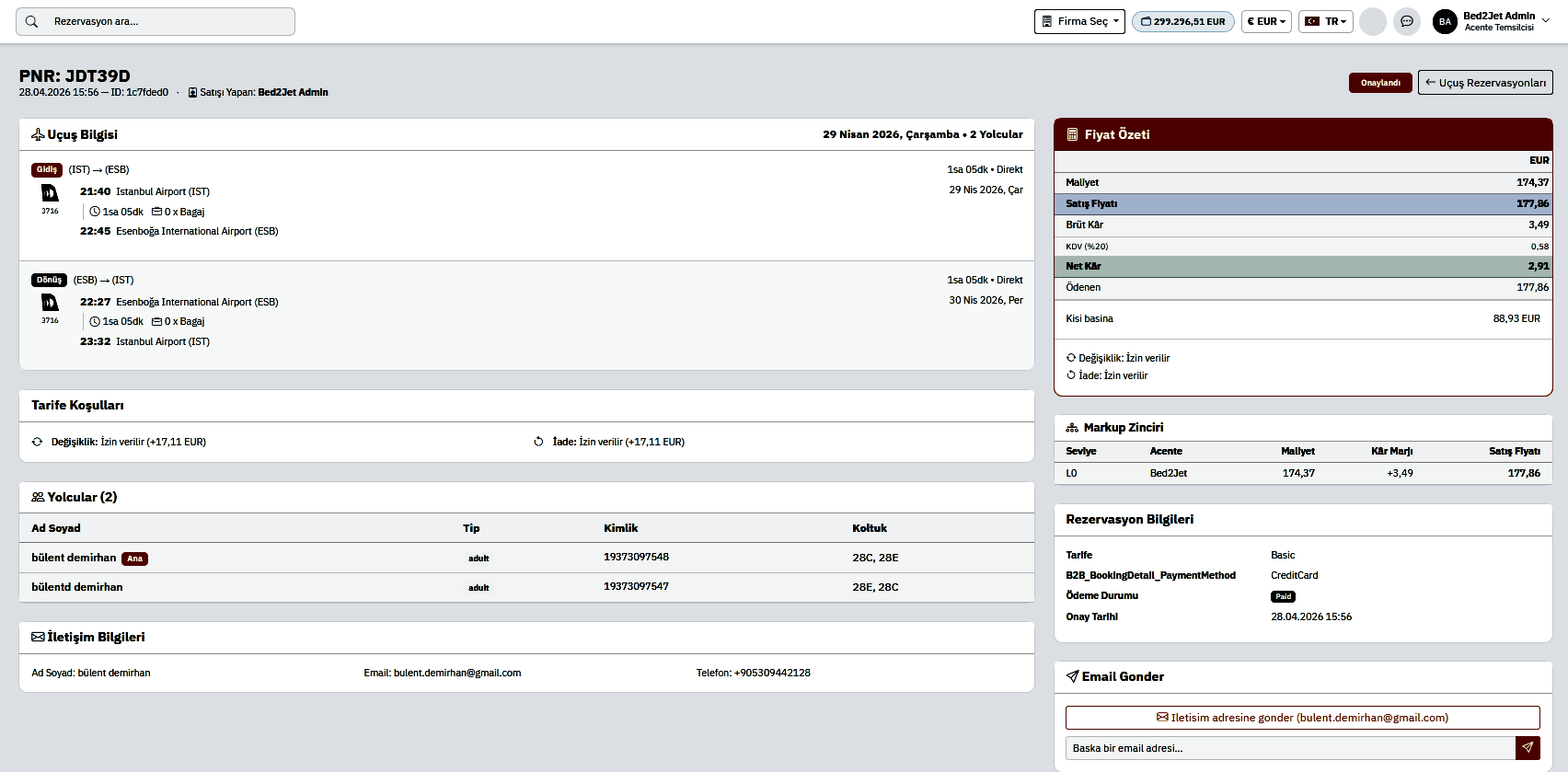Focus the Rezervasyon ara search field
The width and height of the screenshot is (1568, 772).
click(x=156, y=21)
